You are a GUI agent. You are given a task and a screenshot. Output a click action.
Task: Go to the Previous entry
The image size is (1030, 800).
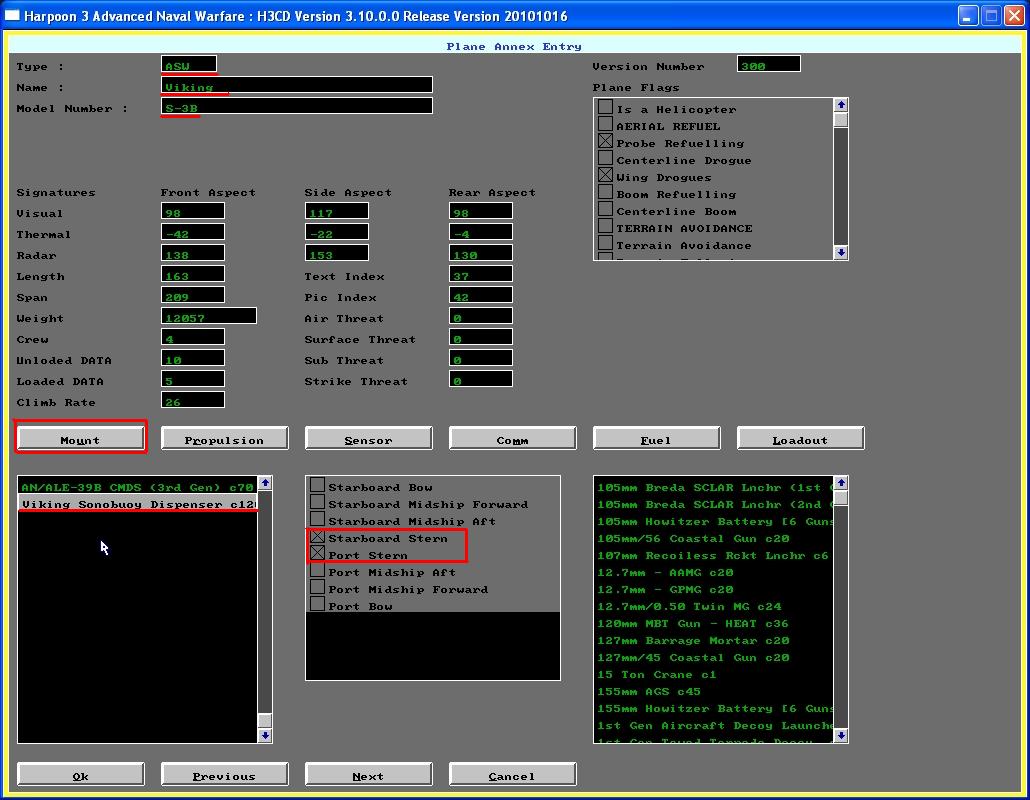coord(224,774)
